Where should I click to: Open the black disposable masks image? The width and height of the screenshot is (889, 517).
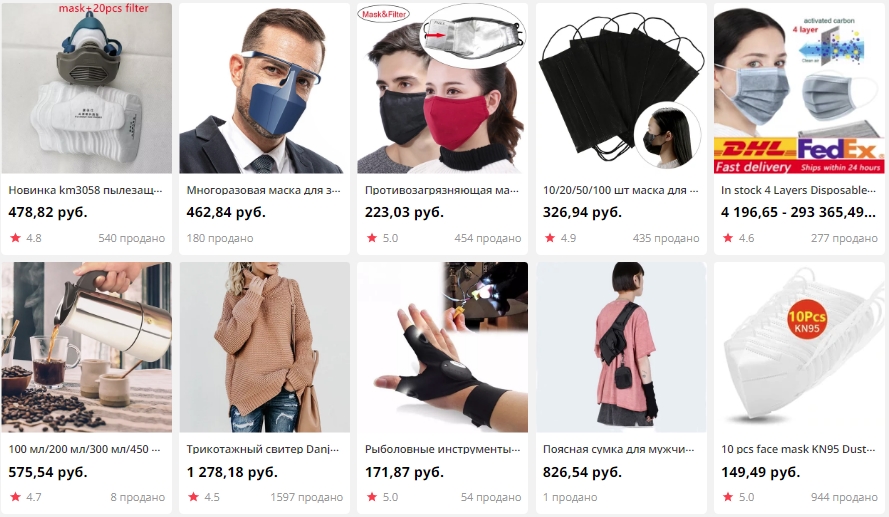point(621,88)
